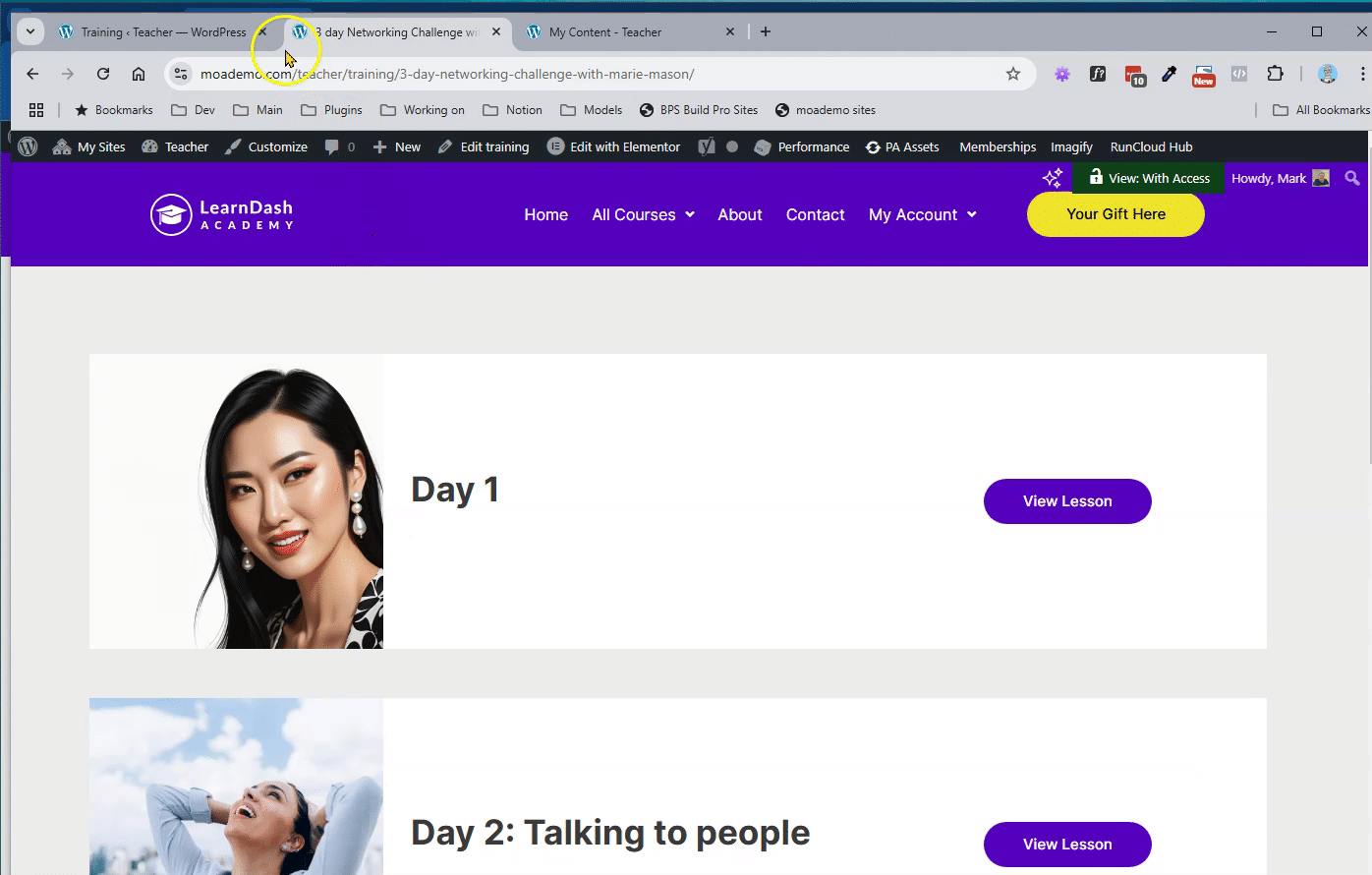Open My Sites admin bar menu
The height and width of the screenshot is (875, 1372).
(88, 146)
